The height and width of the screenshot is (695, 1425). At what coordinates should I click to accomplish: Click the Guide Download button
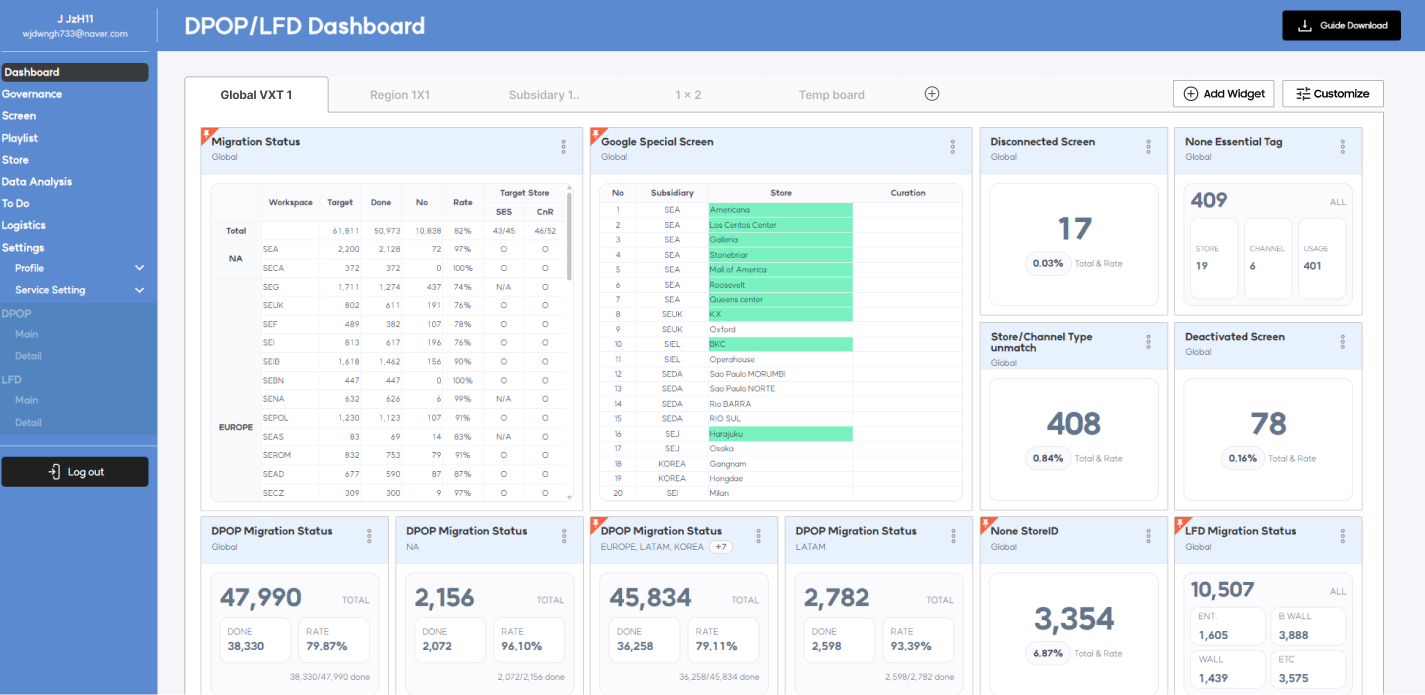(1342, 26)
